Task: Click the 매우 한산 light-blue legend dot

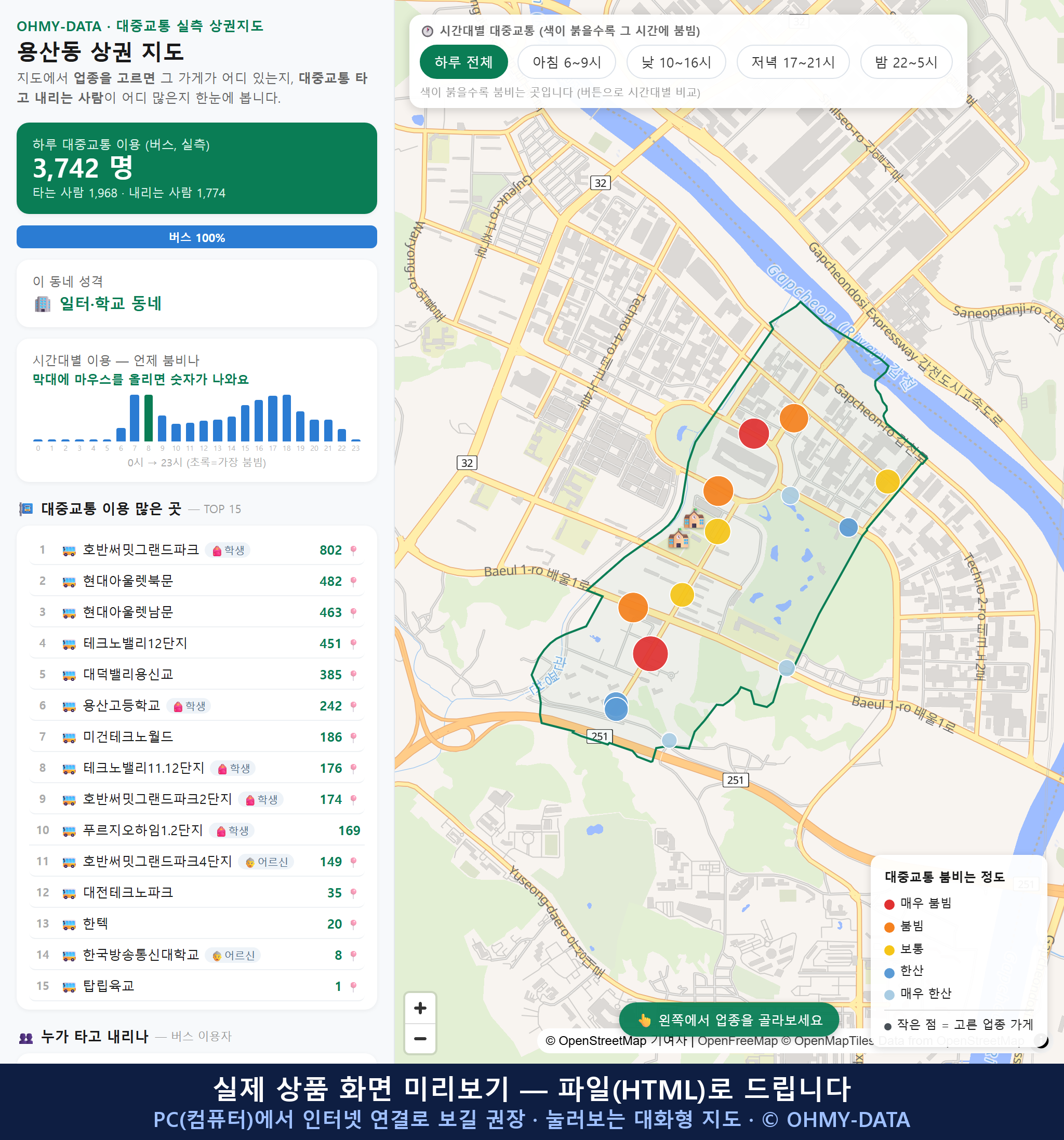Action: click(889, 995)
